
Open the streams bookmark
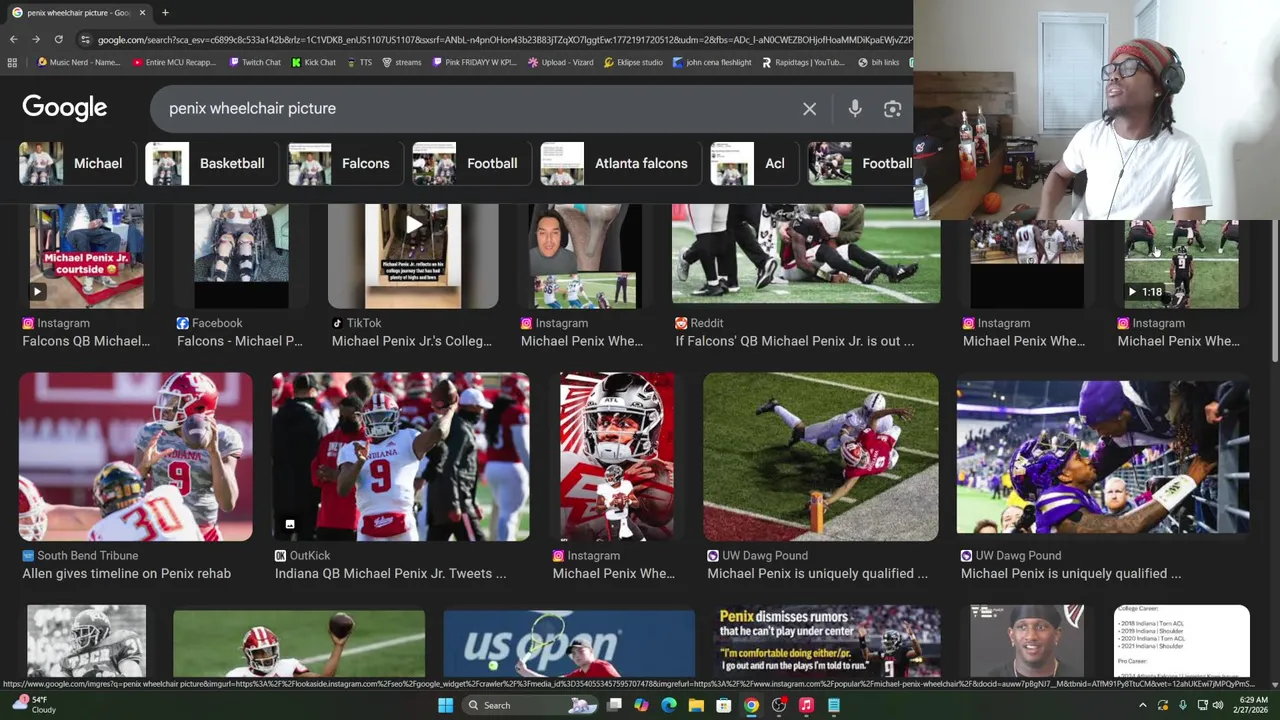point(402,62)
